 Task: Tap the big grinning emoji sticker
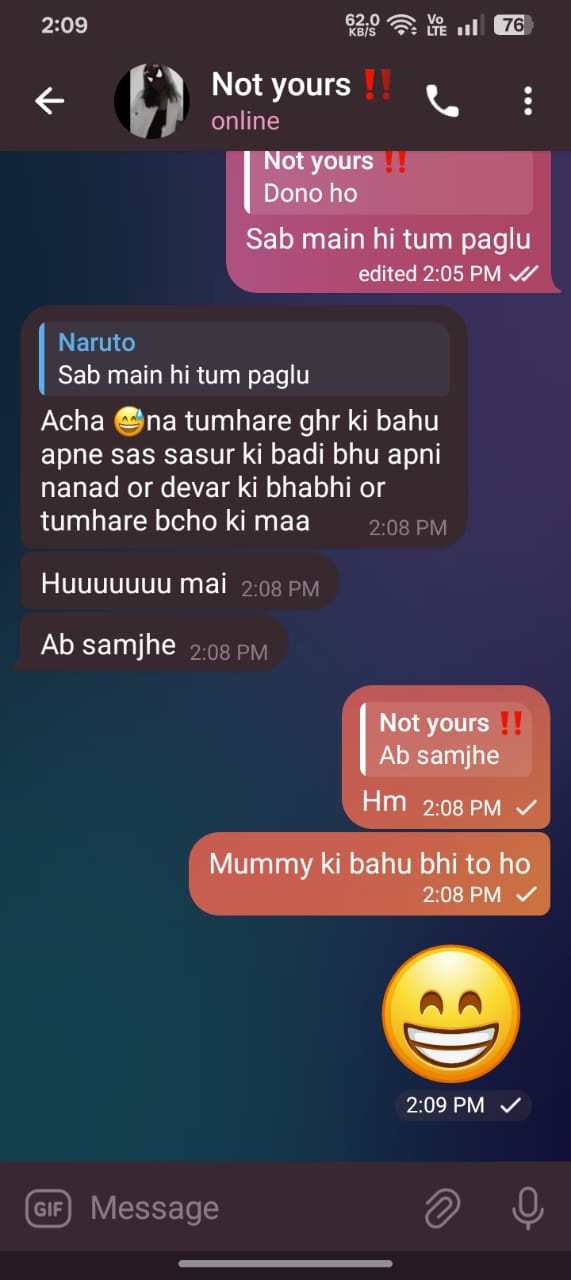coord(452,1012)
